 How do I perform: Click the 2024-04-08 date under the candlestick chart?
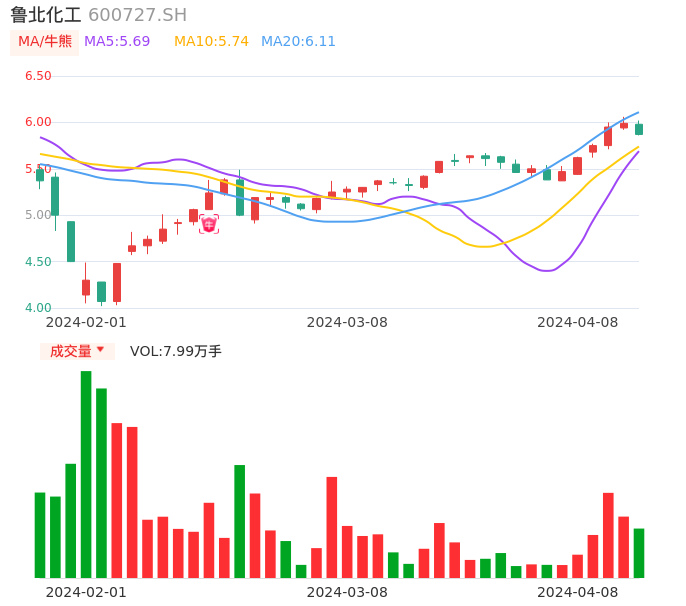tap(578, 322)
